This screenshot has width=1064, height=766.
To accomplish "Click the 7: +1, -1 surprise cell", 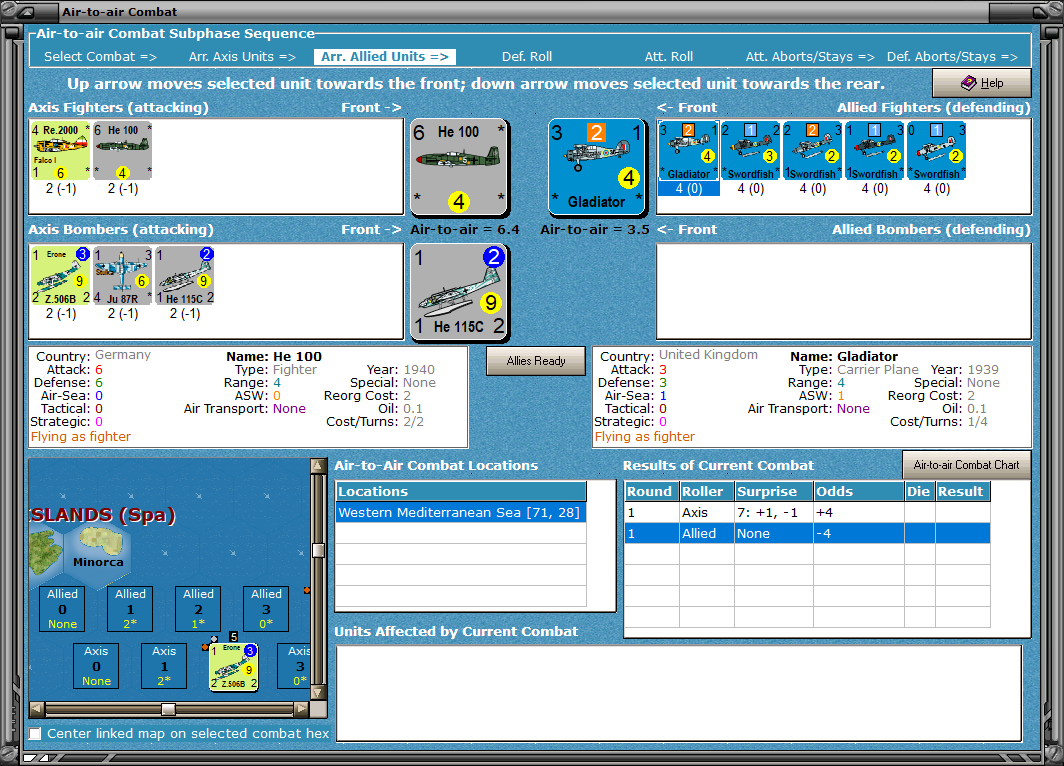I will (x=774, y=513).
